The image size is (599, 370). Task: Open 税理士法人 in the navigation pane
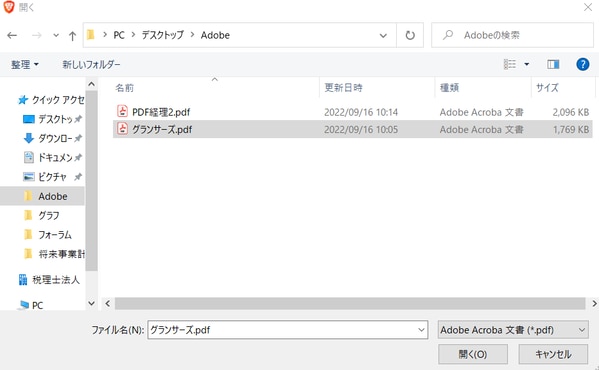point(56,280)
